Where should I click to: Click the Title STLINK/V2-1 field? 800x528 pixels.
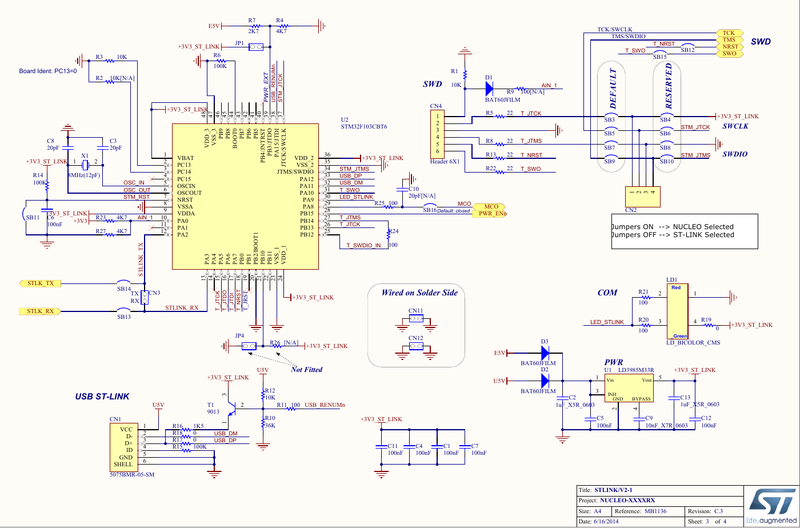tap(660, 490)
